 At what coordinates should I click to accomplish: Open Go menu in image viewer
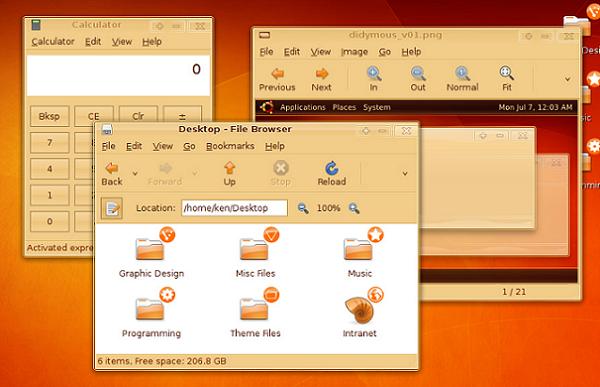click(x=385, y=52)
